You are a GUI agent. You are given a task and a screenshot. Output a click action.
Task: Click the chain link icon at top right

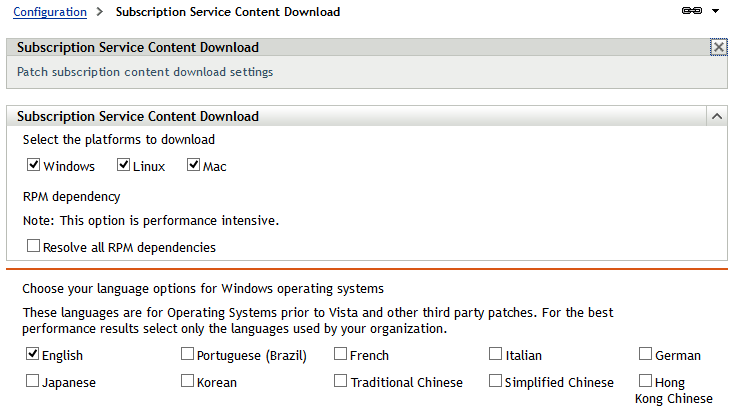690,12
